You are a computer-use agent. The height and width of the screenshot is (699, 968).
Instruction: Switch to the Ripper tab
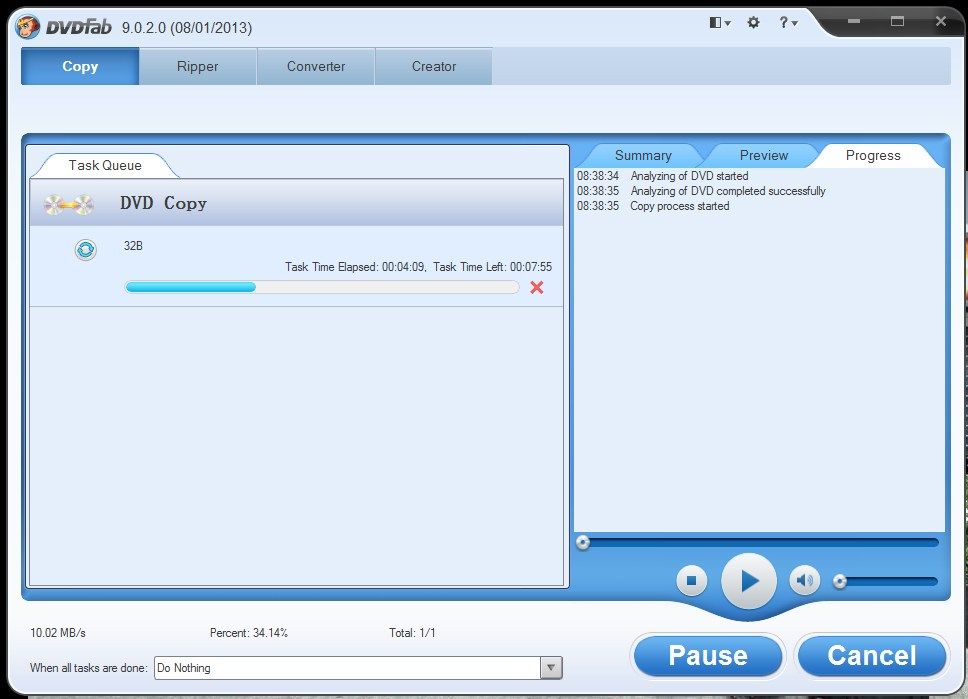coord(198,67)
